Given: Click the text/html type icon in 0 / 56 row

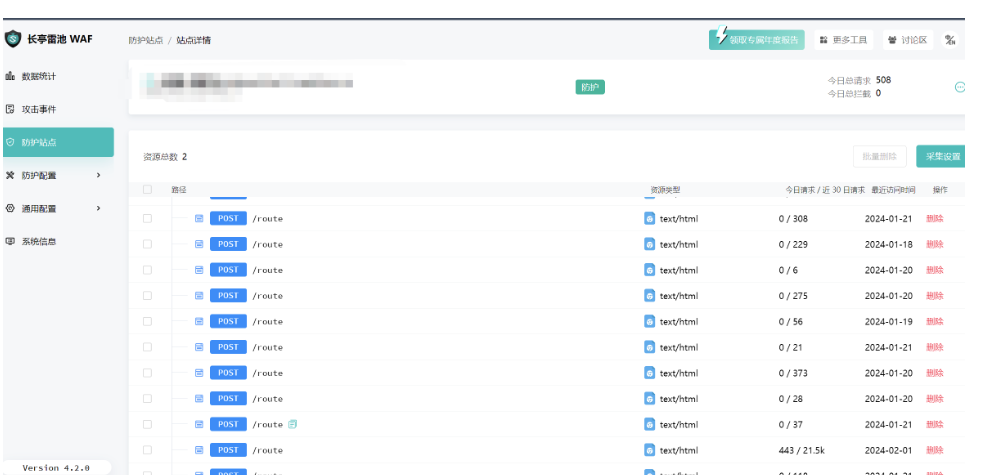Looking at the screenshot, I should click(650, 321).
